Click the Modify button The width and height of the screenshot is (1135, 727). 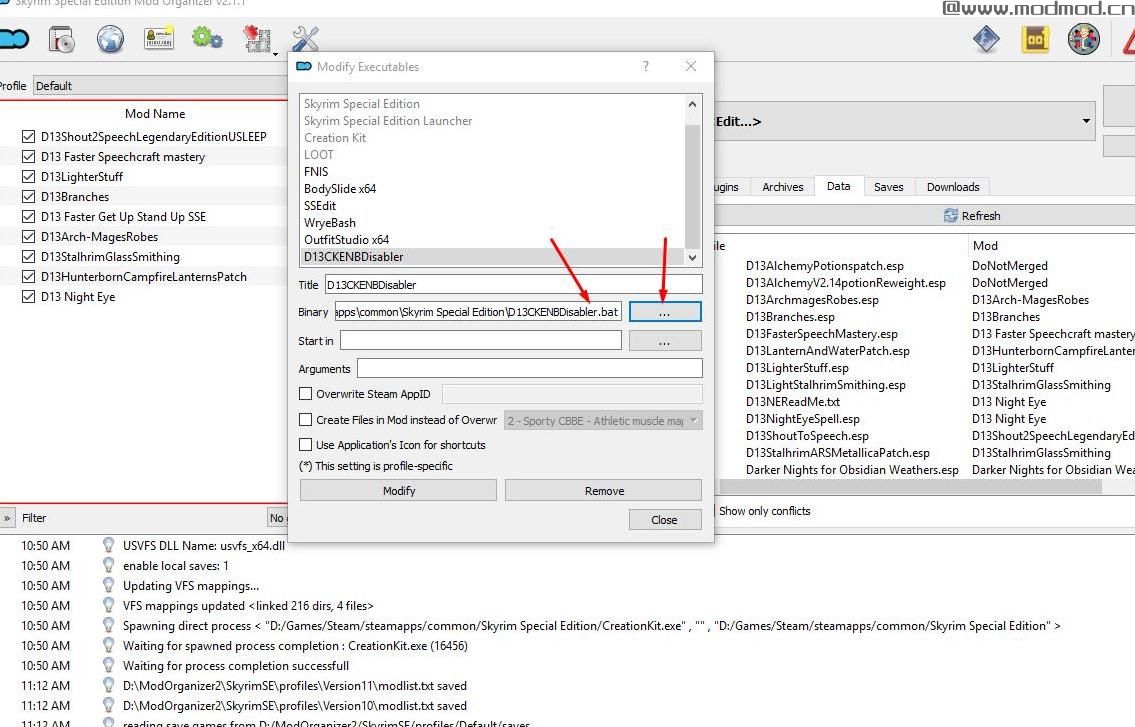pyautogui.click(x=398, y=490)
